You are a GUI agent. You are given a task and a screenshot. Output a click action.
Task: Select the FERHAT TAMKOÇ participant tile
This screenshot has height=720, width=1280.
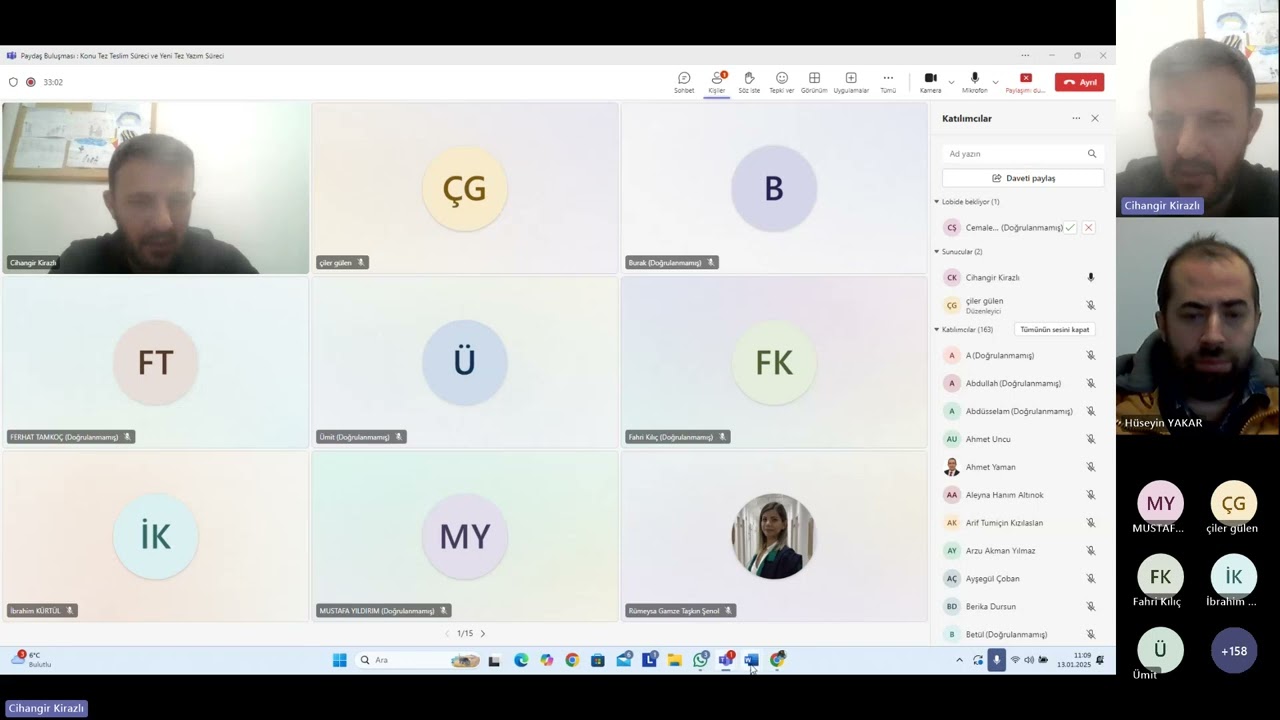pyautogui.click(x=156, y=362)
